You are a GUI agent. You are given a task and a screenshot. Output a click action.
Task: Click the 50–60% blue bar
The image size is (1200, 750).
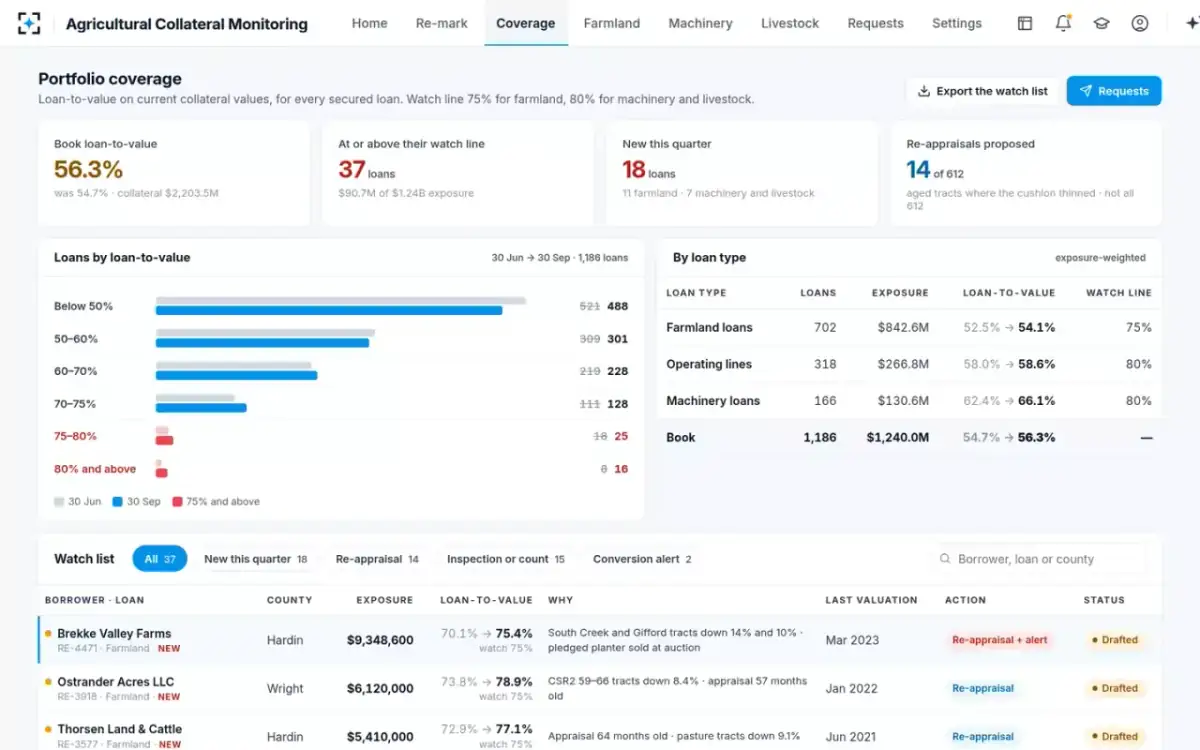point(262,343)
